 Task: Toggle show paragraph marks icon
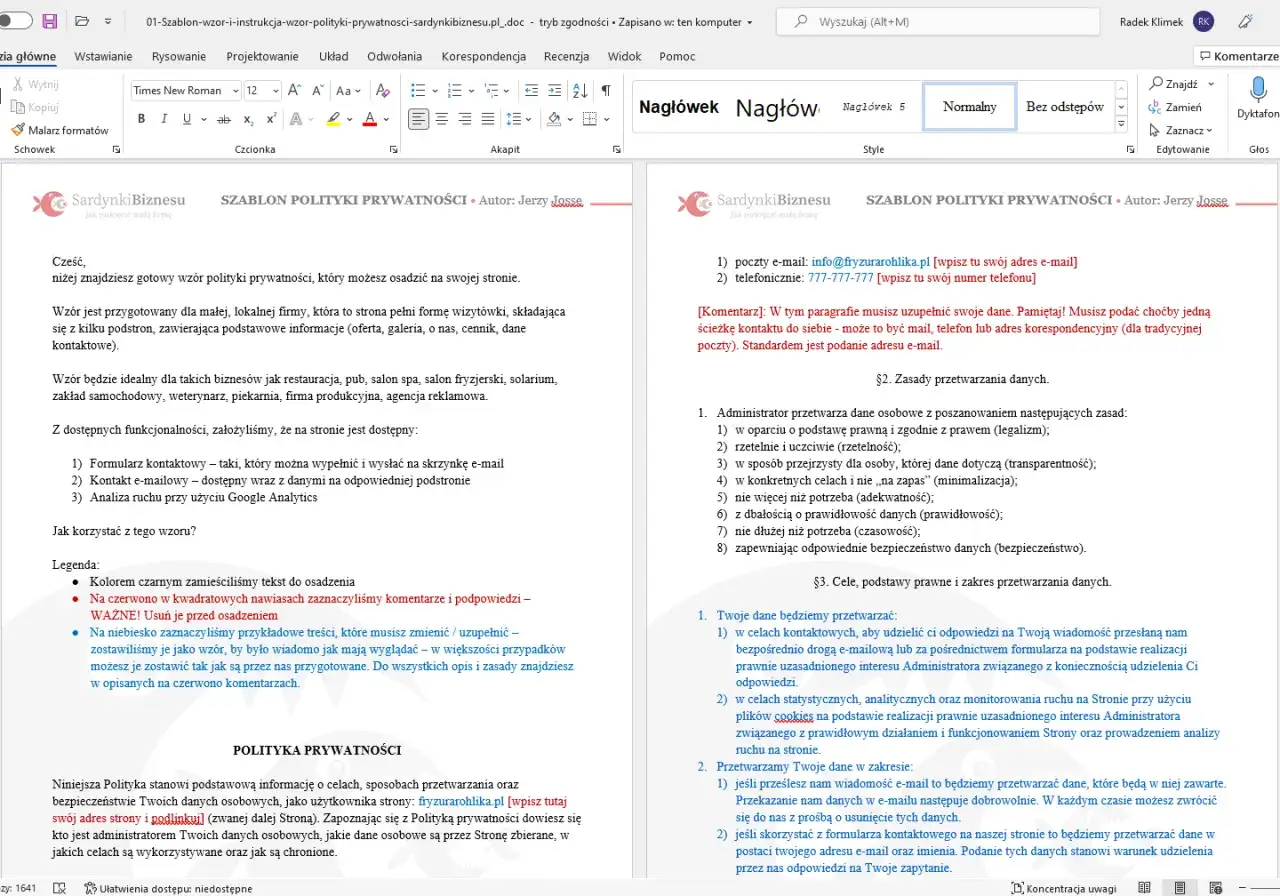(605, 90)
